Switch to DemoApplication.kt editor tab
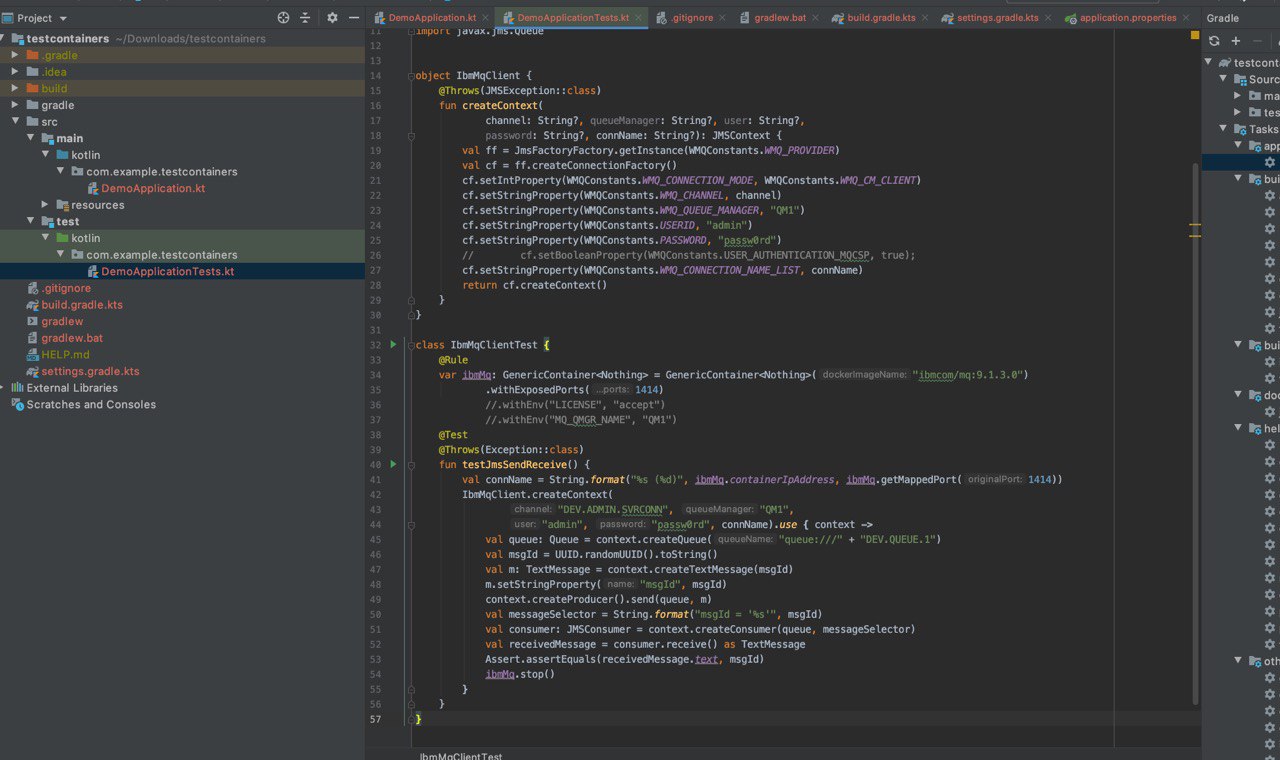 click(431, 18)
